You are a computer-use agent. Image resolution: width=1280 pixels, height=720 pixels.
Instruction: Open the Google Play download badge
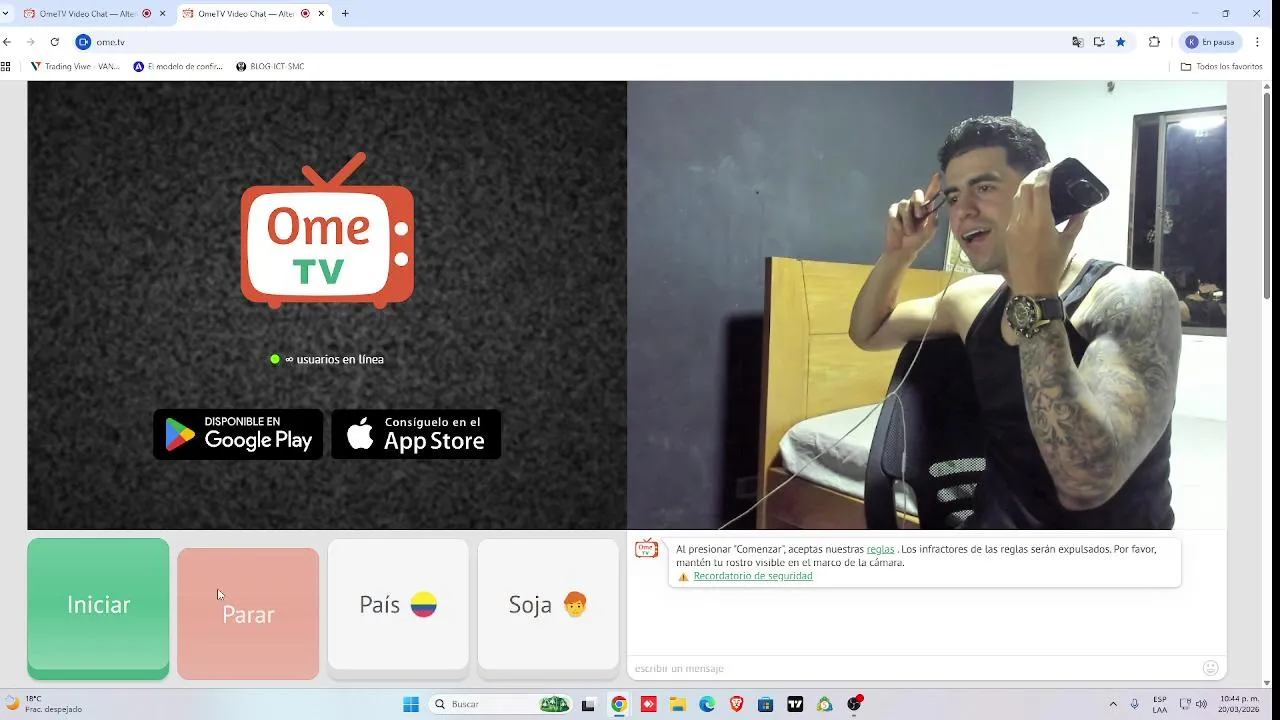click(x=238, y=434)
